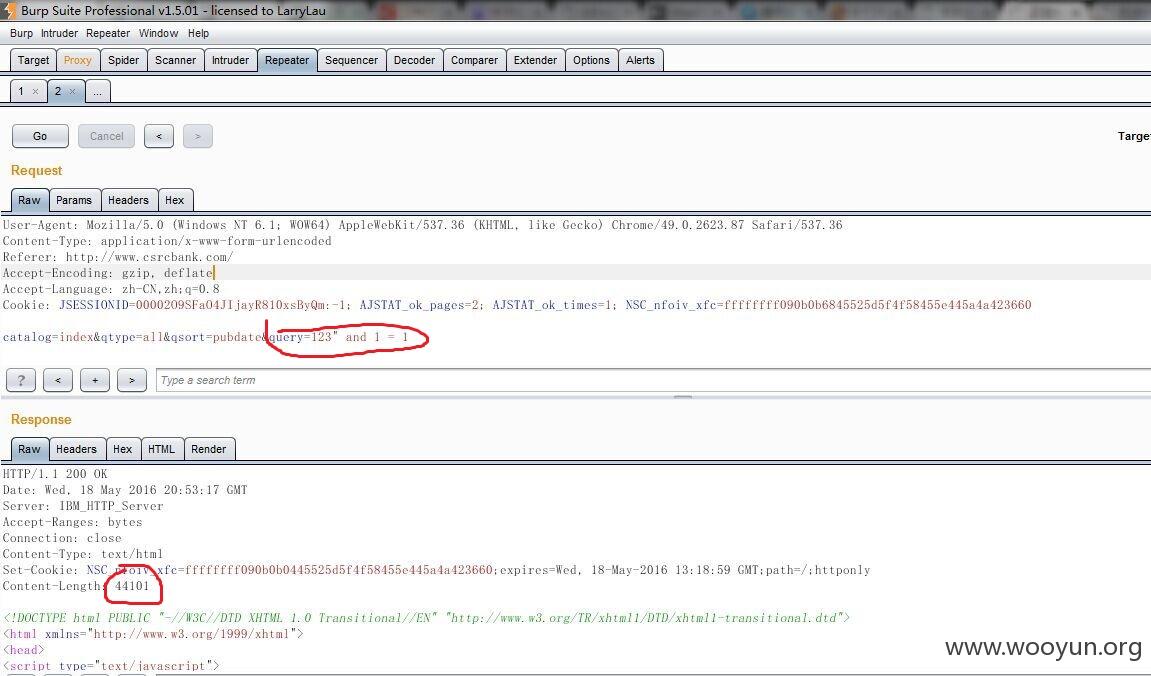Open the Help menu
Screen dimensions: 1151x676
click(198, 33)
